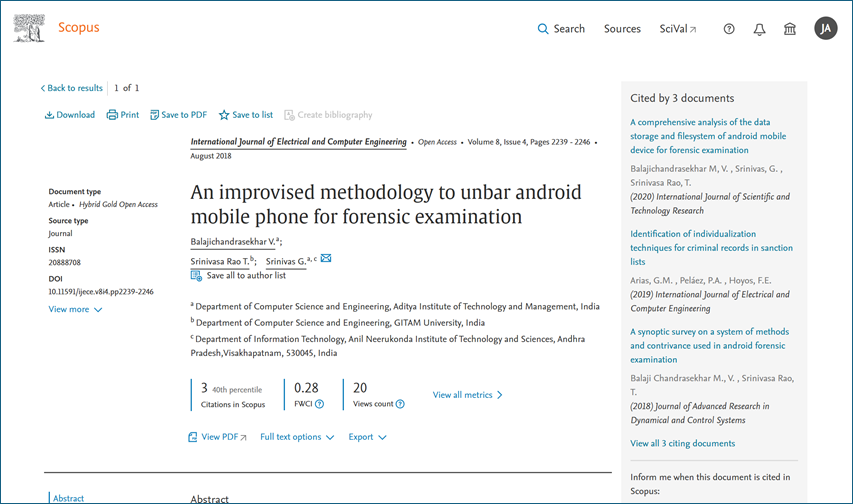Open the notifications bell icon

coord(759,29)
